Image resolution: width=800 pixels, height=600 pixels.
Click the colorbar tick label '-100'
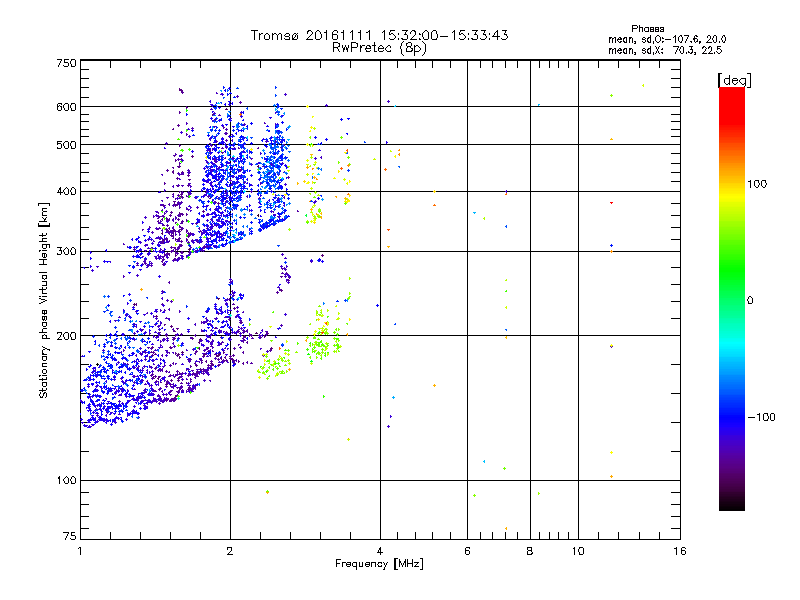click(x=761, y=417)
